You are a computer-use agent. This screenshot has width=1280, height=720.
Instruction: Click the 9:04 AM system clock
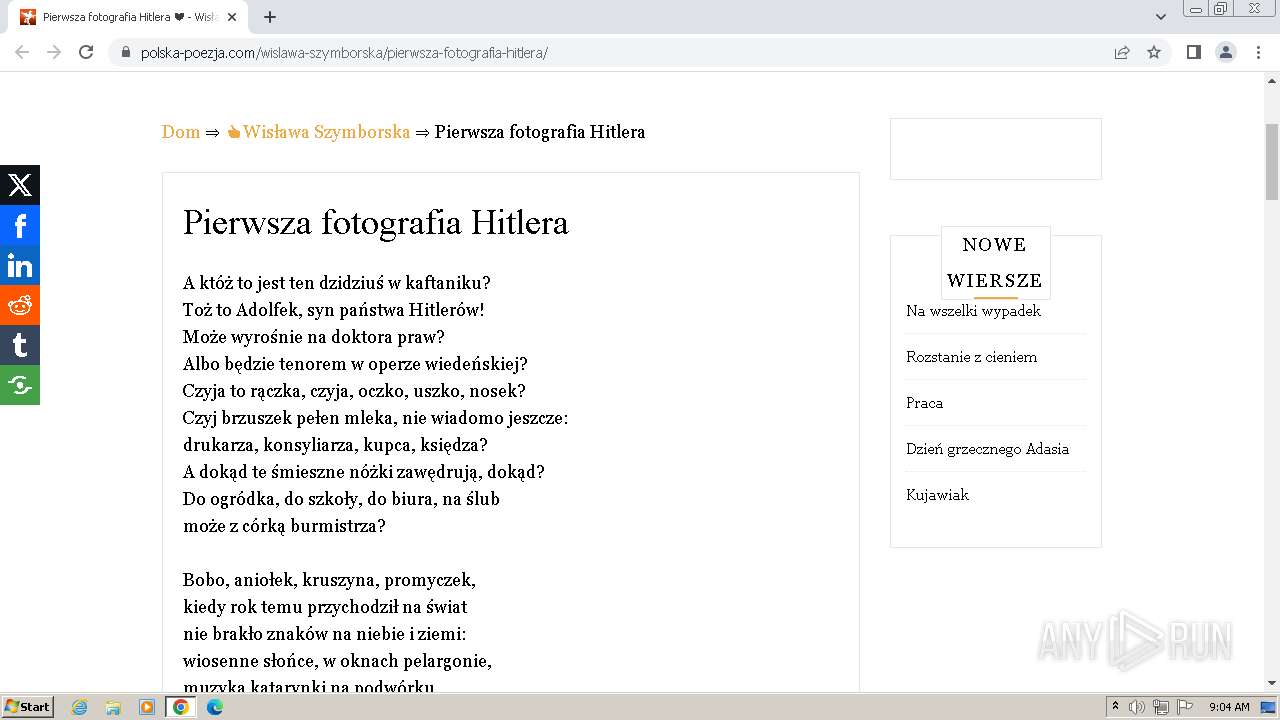coord(1229,707)
